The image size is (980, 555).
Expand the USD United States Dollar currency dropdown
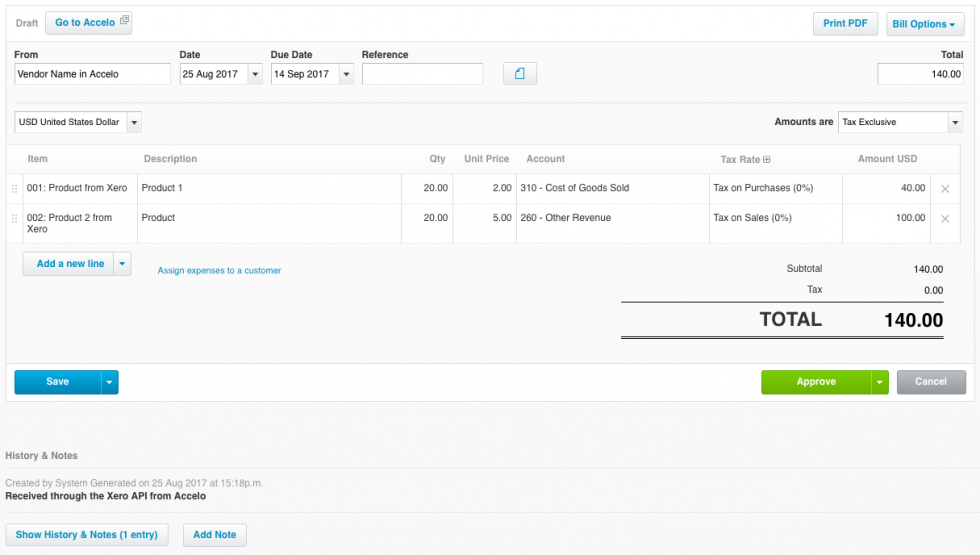pos(134,122)
